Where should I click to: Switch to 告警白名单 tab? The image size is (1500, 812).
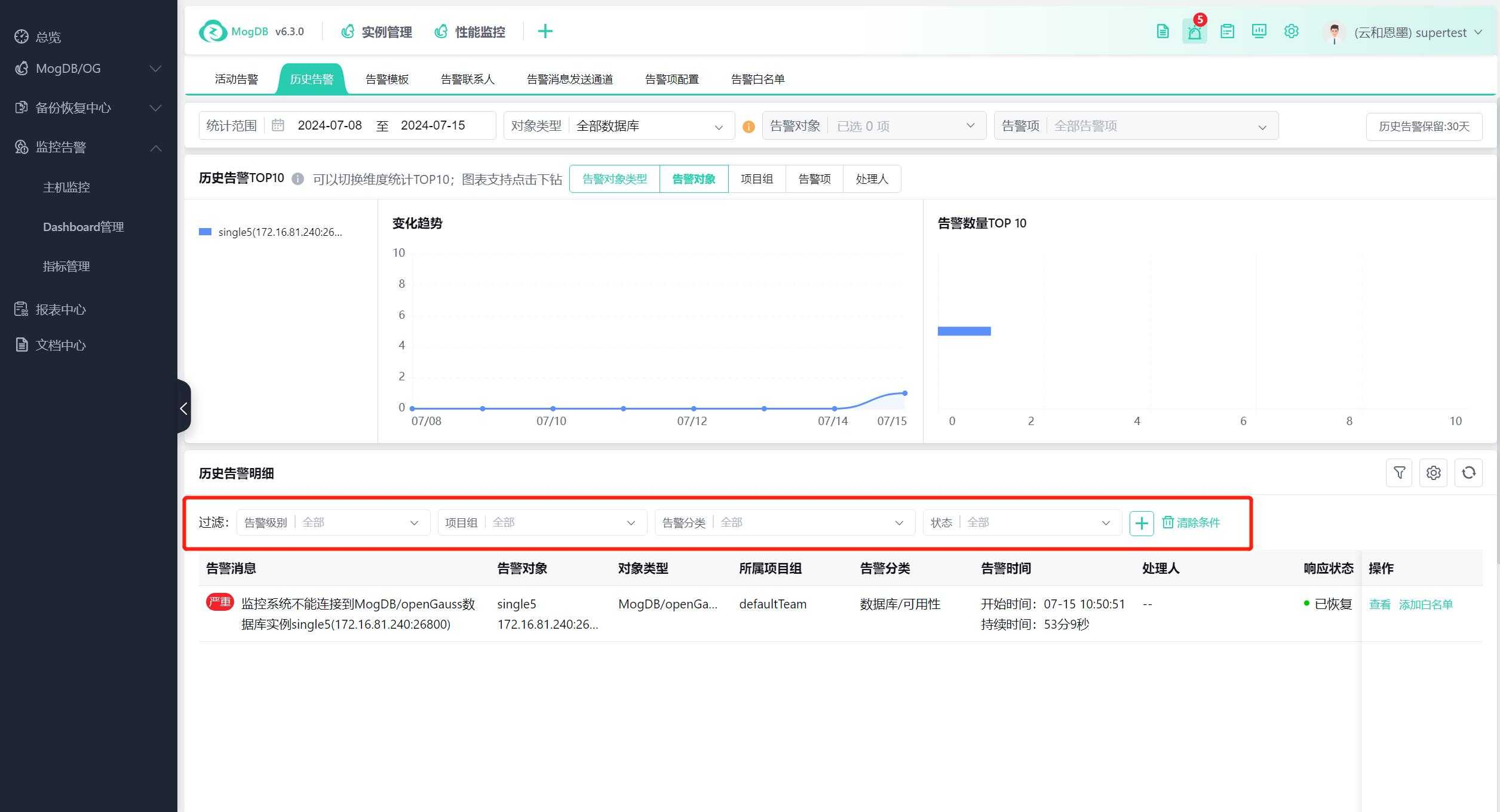pos(757,79)
